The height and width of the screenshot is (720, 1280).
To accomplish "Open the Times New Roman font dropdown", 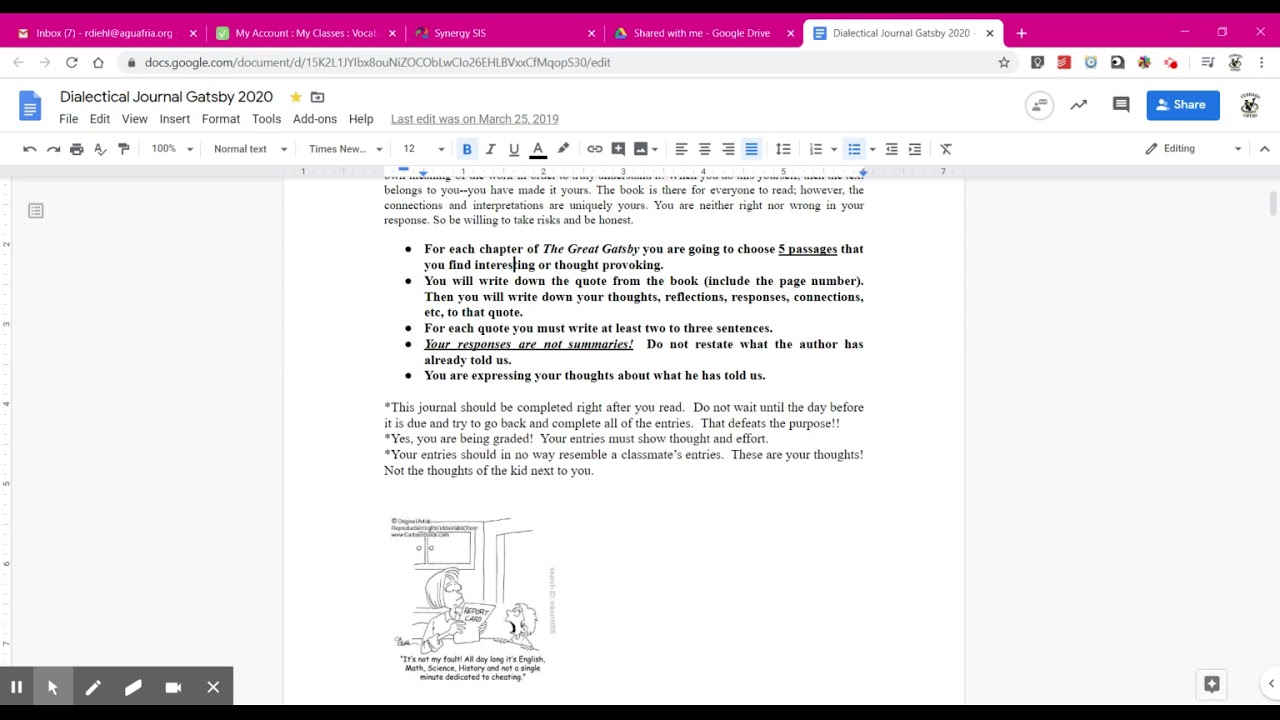I will (x=346, y=149).
